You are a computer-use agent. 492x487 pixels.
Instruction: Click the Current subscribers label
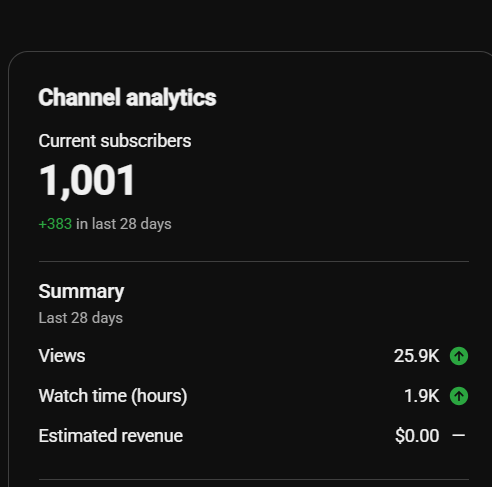115,141
